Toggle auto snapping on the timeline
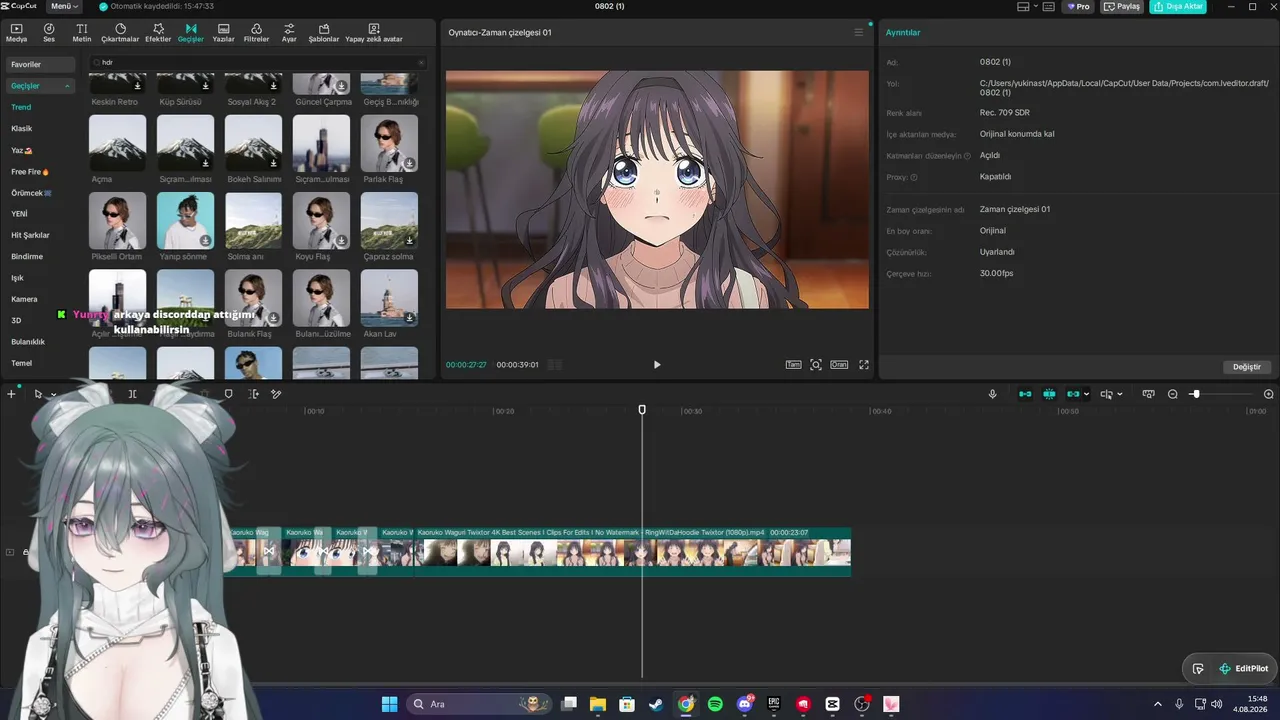 tap(1049, 394)
